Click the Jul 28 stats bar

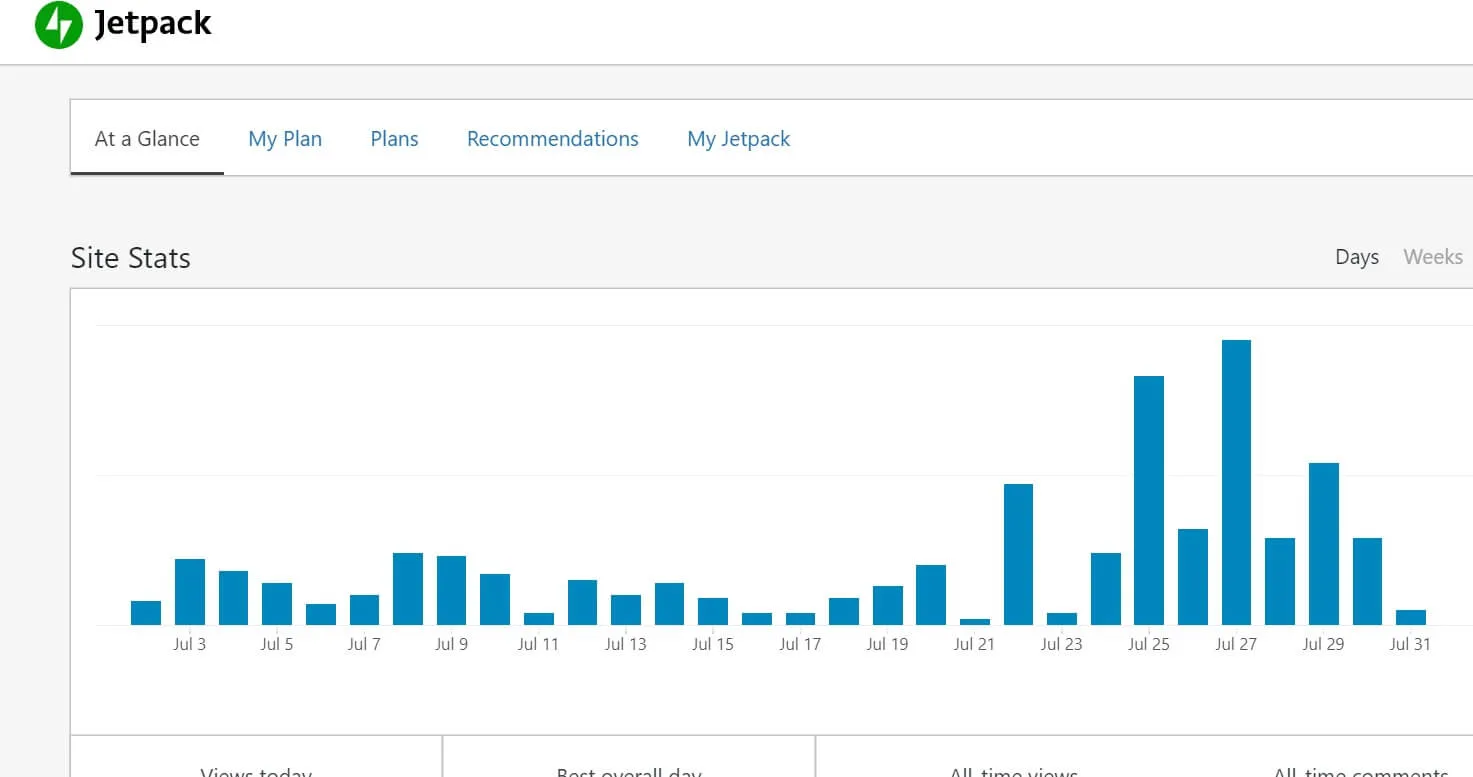(x=1280, y=581)
